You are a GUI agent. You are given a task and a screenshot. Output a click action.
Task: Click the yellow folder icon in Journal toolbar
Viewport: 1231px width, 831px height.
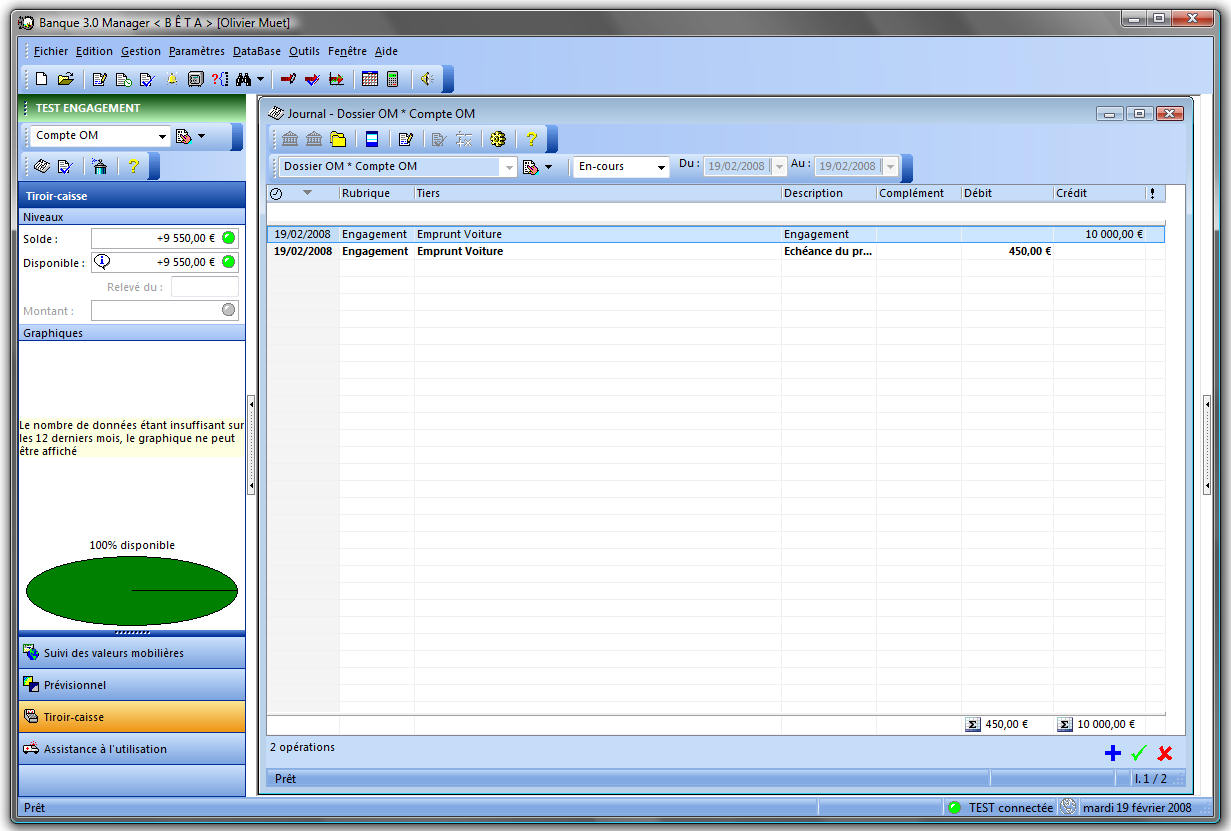coord(338,139)
